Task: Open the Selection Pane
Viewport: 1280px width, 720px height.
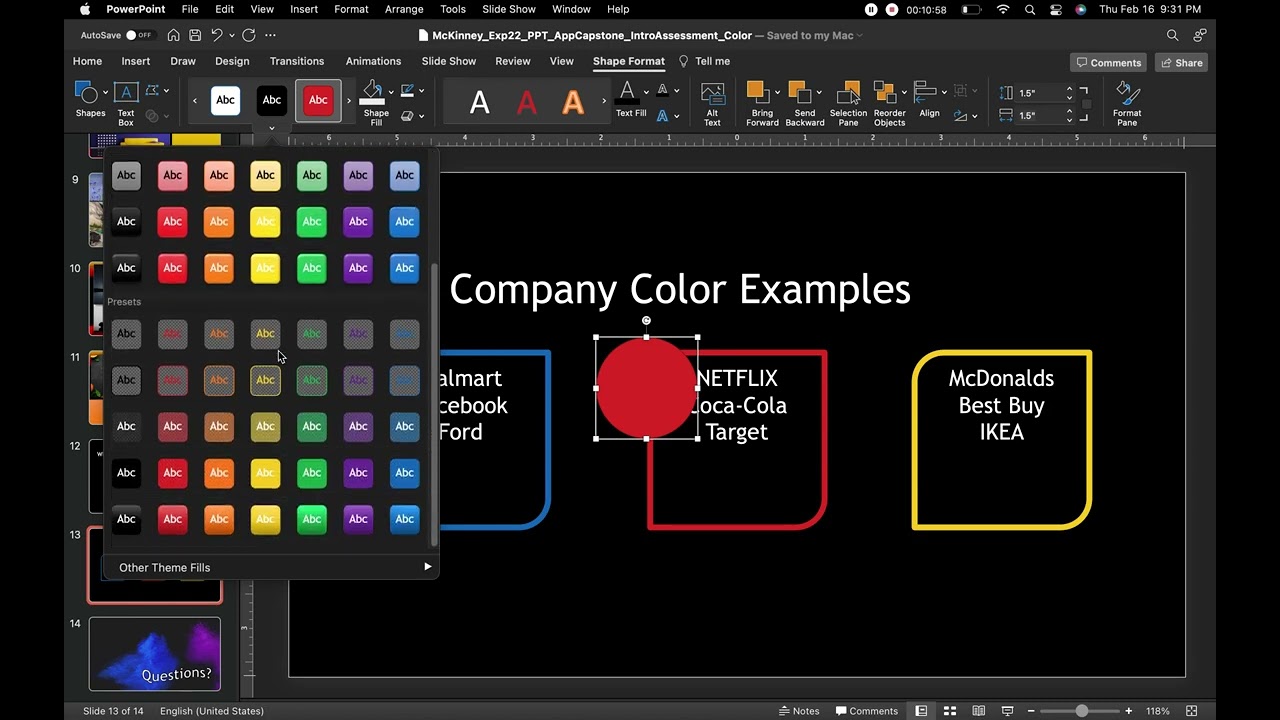Action: point(848,104)
